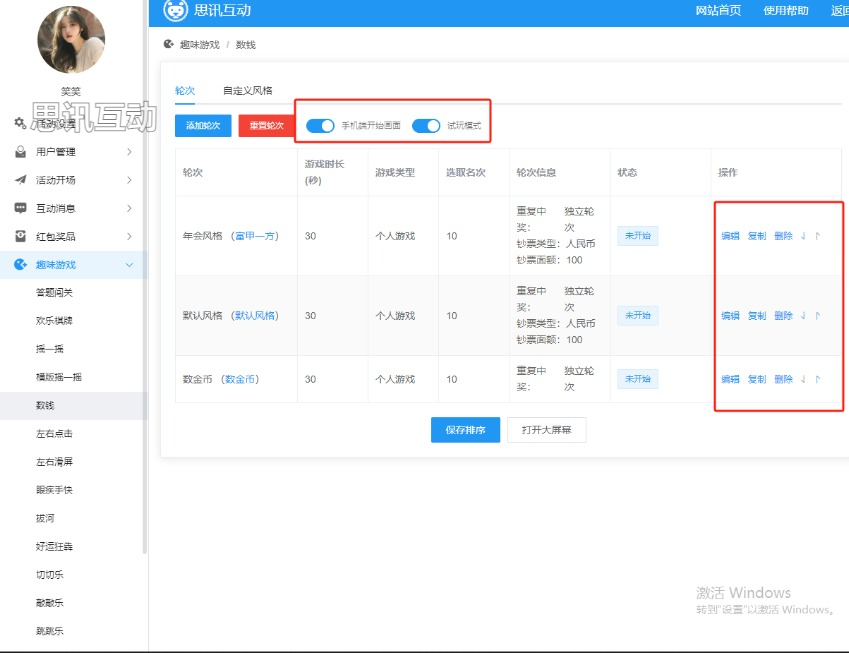Edit the 默认风格 round
The width and height of the screenshot is (849, 653).
(730, 315)
